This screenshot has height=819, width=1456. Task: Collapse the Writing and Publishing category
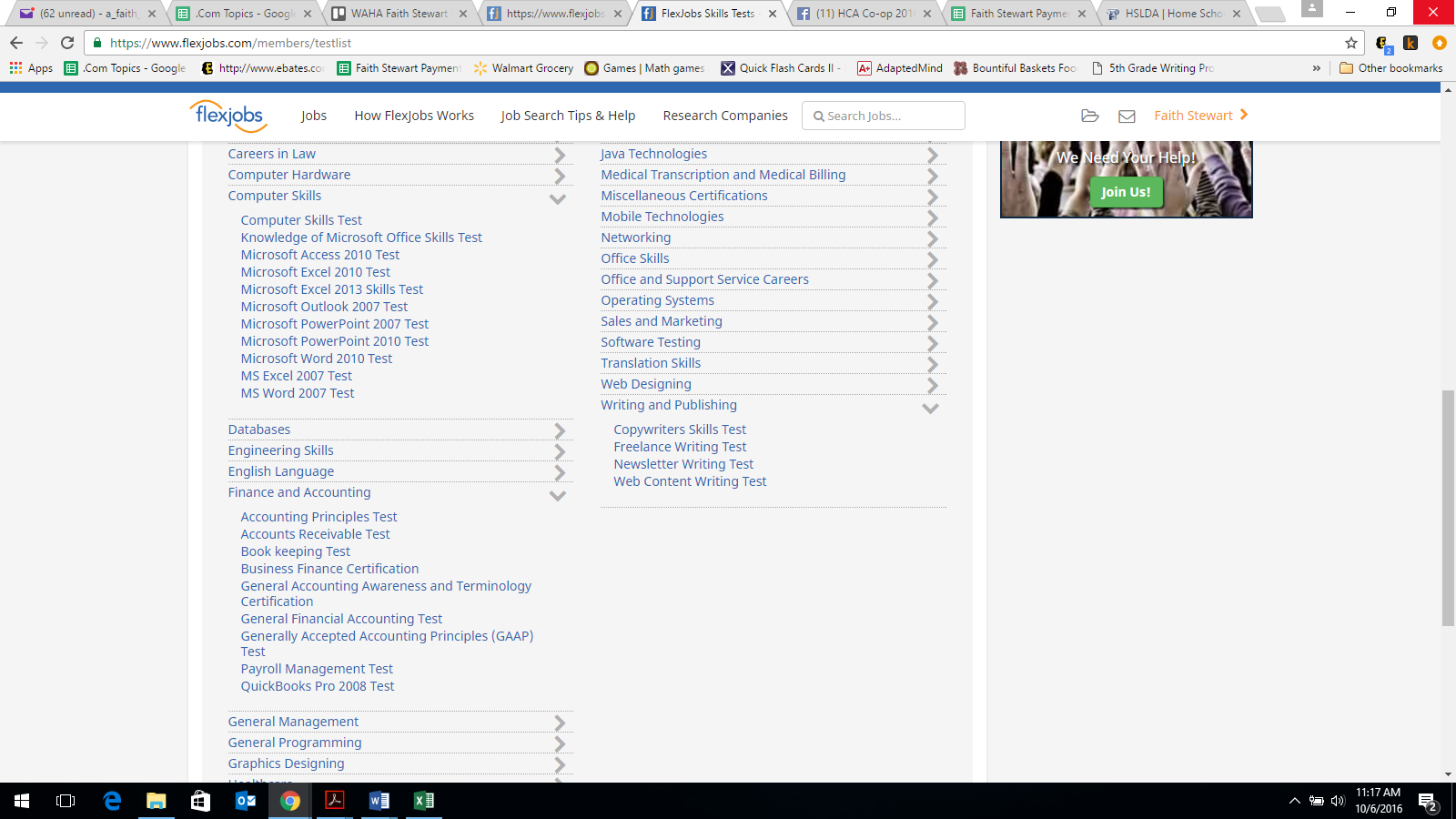(x=931, y=408)
